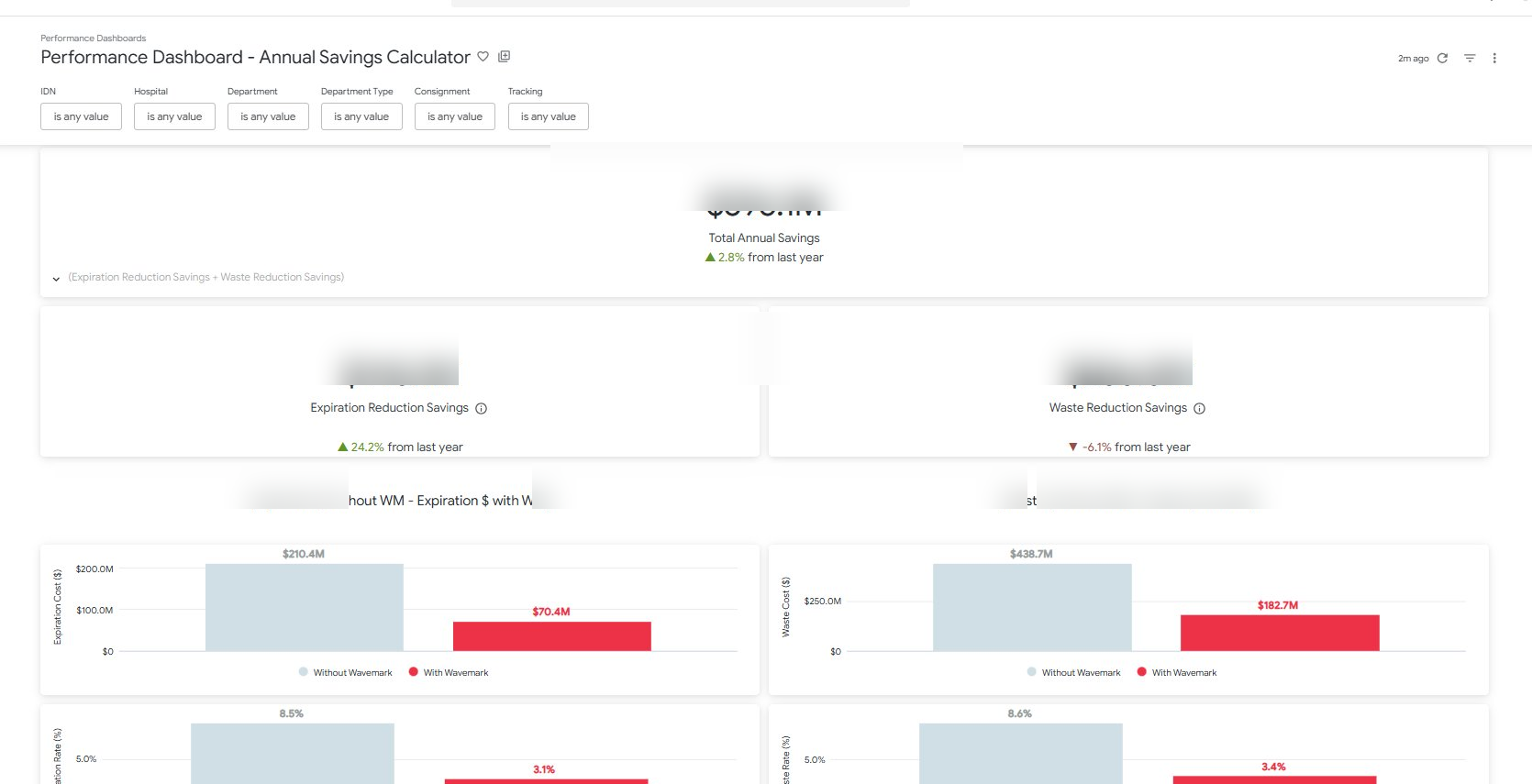Select the $210.4M expiration cost bar

(x=304, y=607)
